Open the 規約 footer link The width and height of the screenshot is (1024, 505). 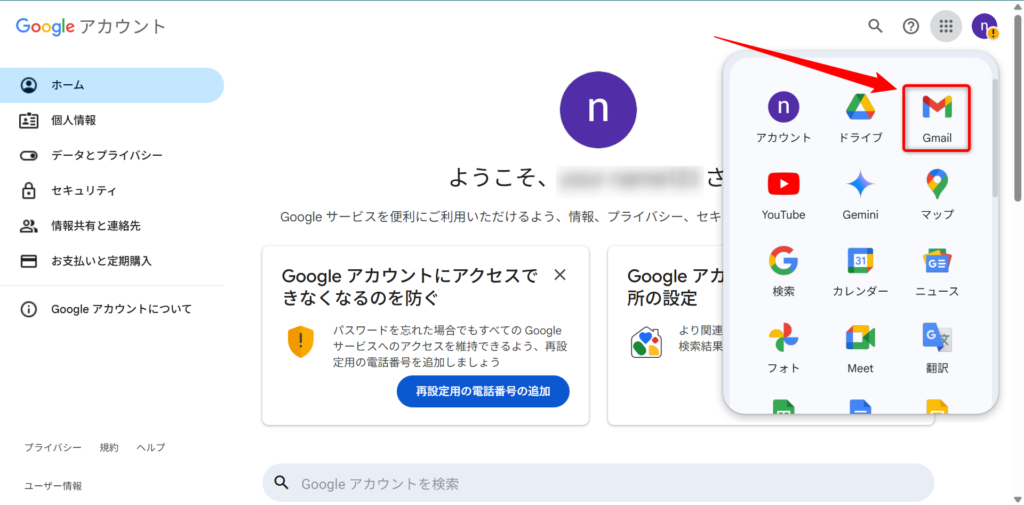coord(109,448)
